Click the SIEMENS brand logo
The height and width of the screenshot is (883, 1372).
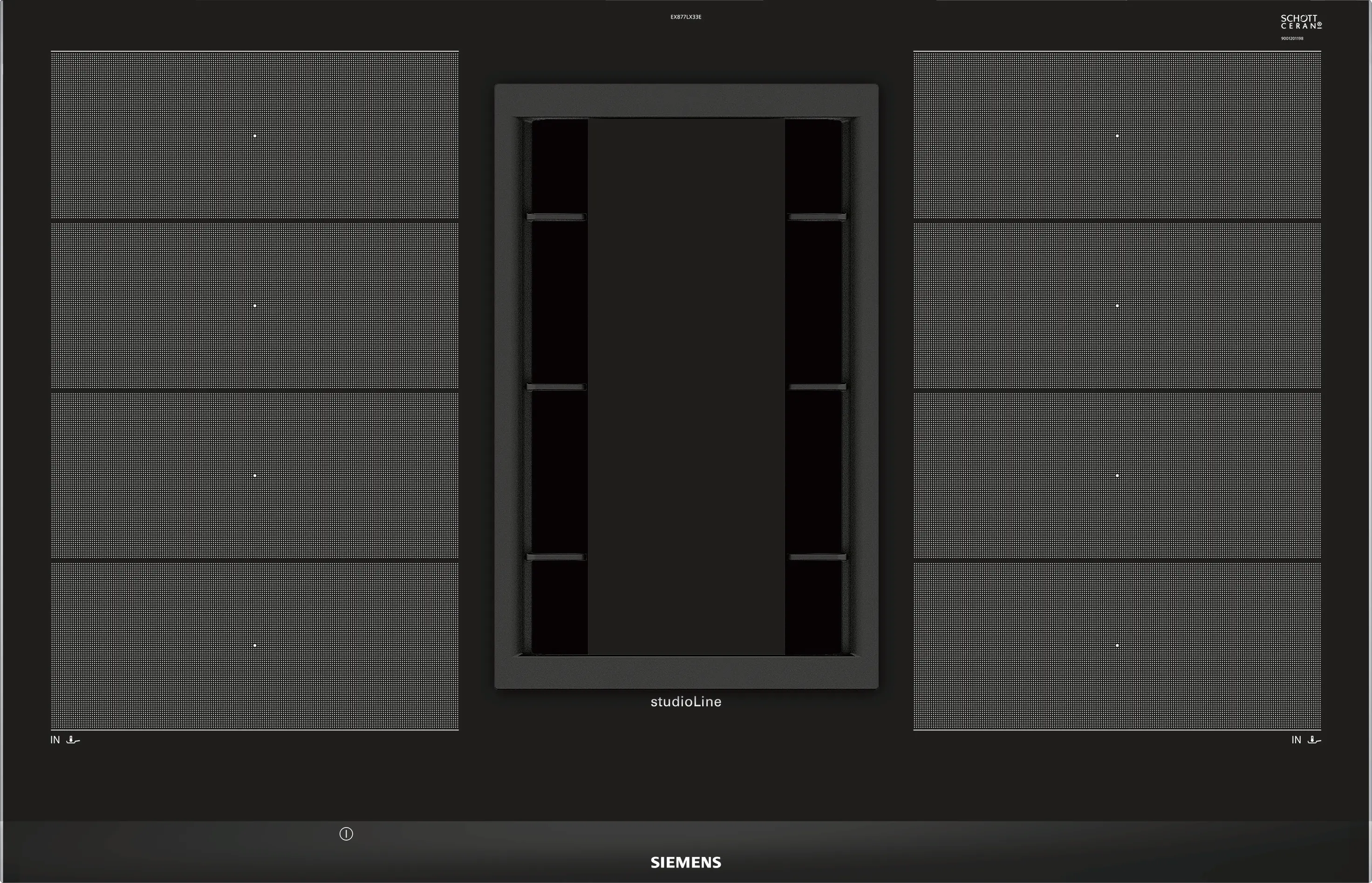pos(685,863)
